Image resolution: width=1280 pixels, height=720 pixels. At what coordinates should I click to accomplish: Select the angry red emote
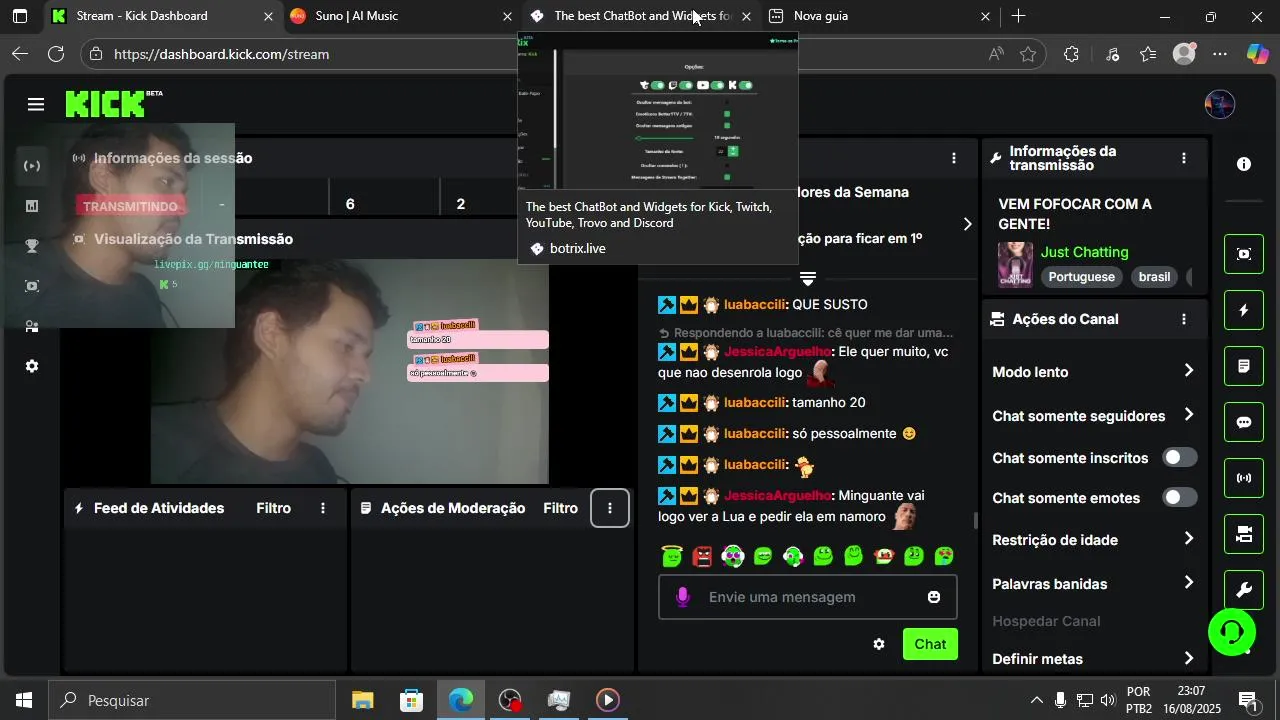click(702, 556)
